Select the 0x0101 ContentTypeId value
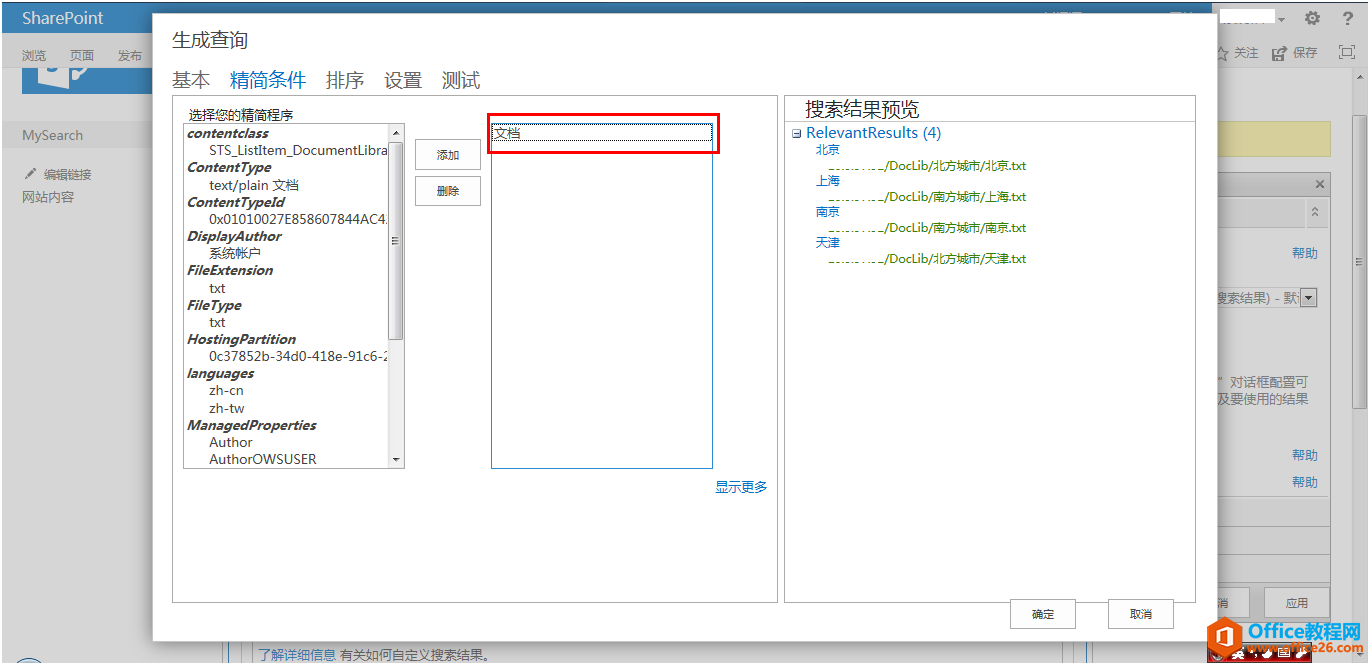Image resolution: width=1370 pixels, height=665 pixels. tap(298, 219)
